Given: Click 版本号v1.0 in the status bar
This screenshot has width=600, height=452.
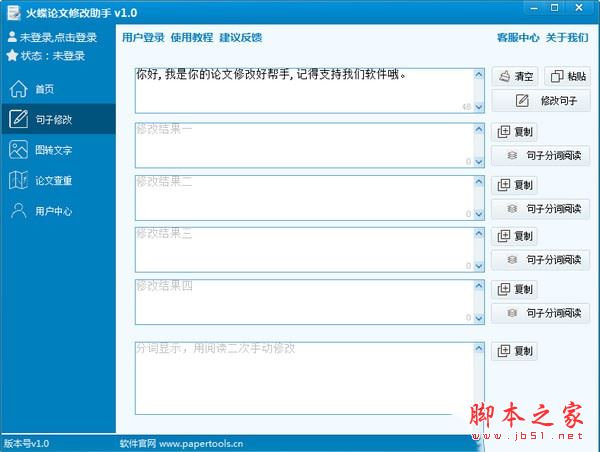Looking at the screenshot, I should pos(26,444).
